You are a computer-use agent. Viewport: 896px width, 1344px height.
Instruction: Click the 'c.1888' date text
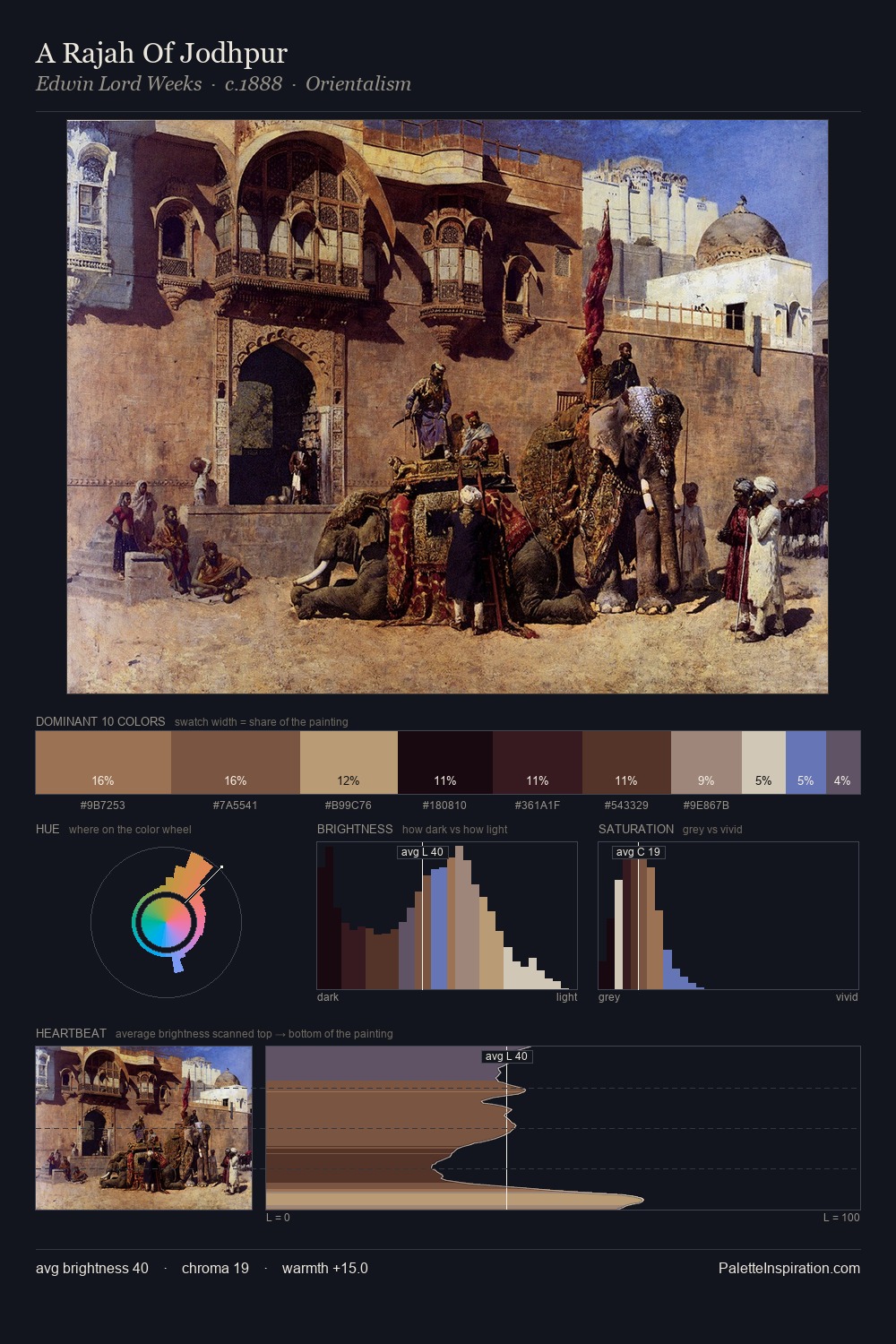click(x=254, y=83)
